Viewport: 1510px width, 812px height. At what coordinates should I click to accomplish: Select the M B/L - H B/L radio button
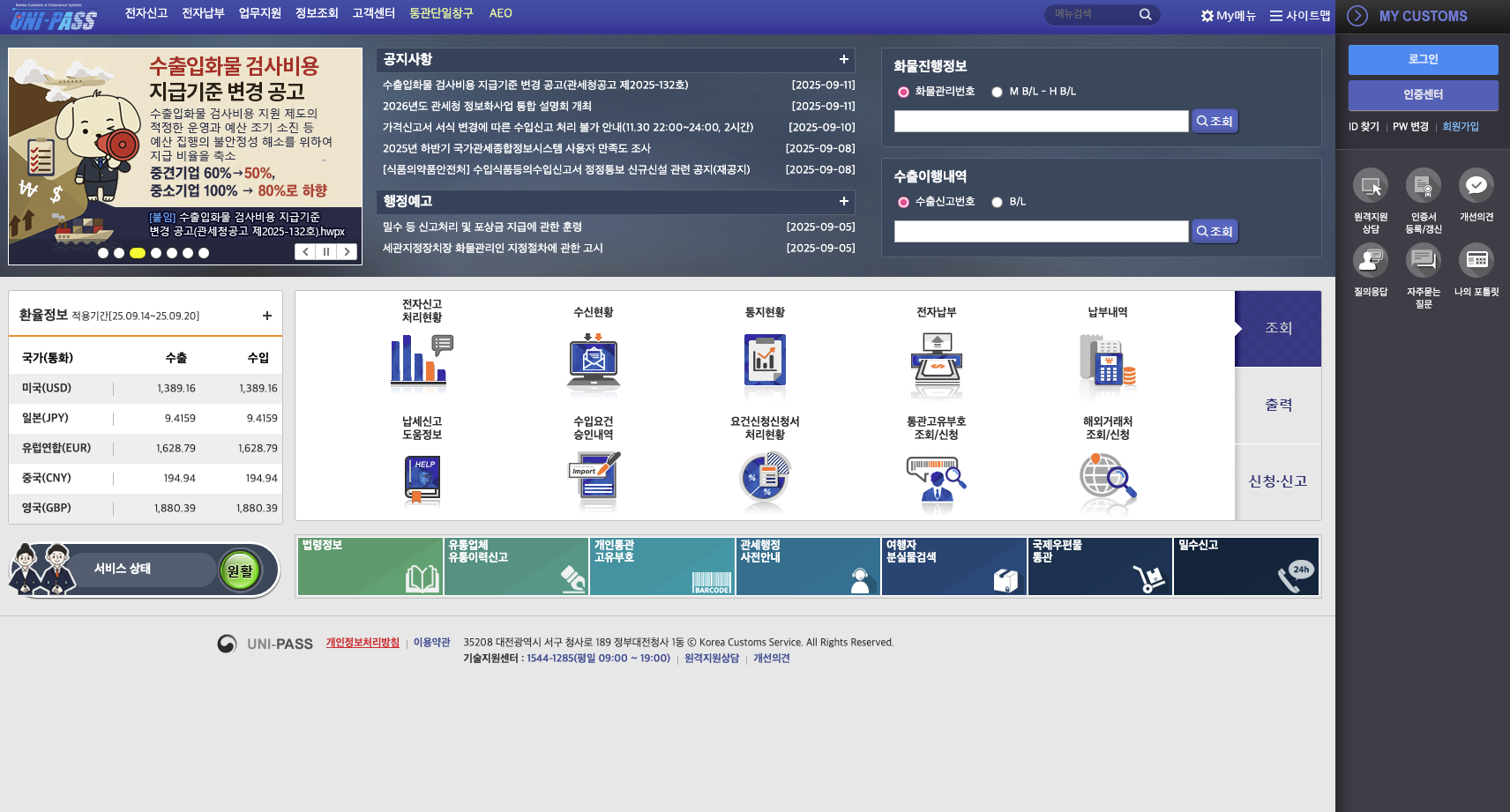point(997,92)
